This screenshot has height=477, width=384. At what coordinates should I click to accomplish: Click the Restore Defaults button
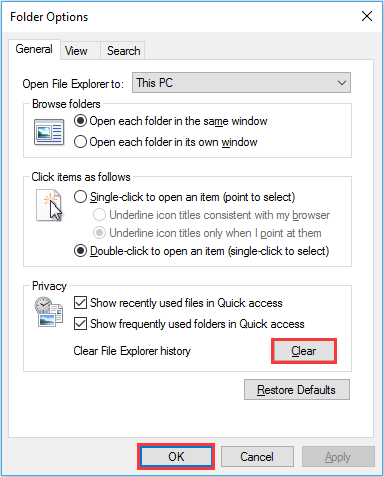(x=297, y=389)
